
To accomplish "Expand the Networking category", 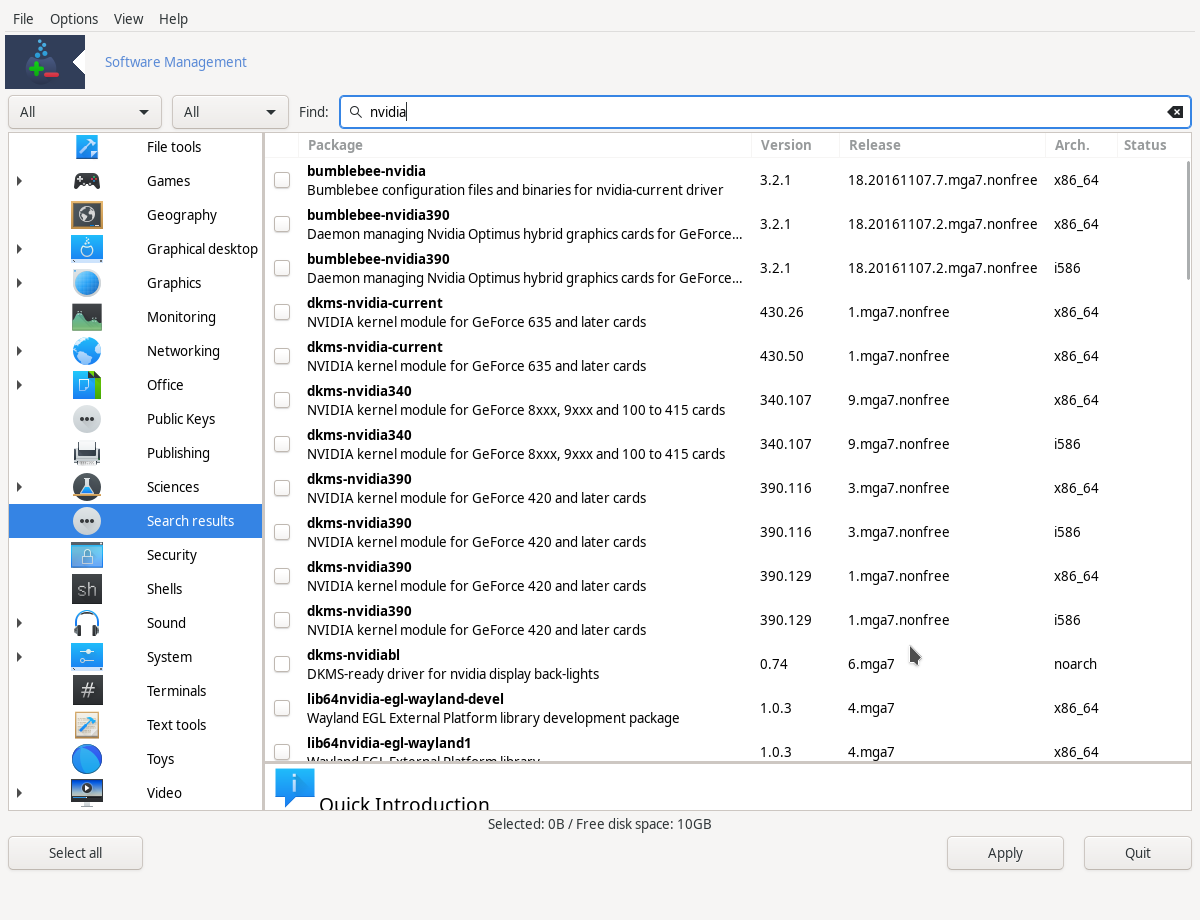I will tap(19, 351).
